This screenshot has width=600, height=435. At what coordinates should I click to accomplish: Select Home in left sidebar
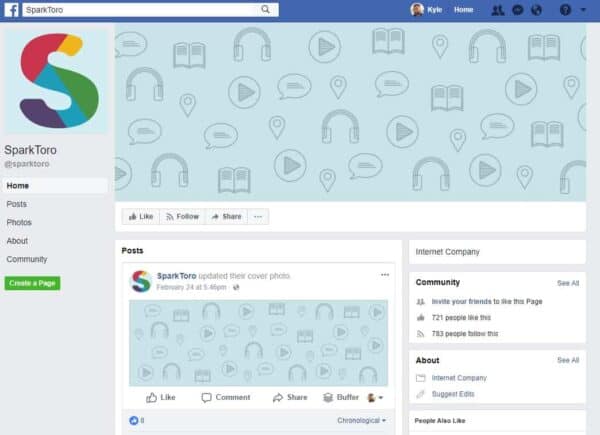pos(56,186)
